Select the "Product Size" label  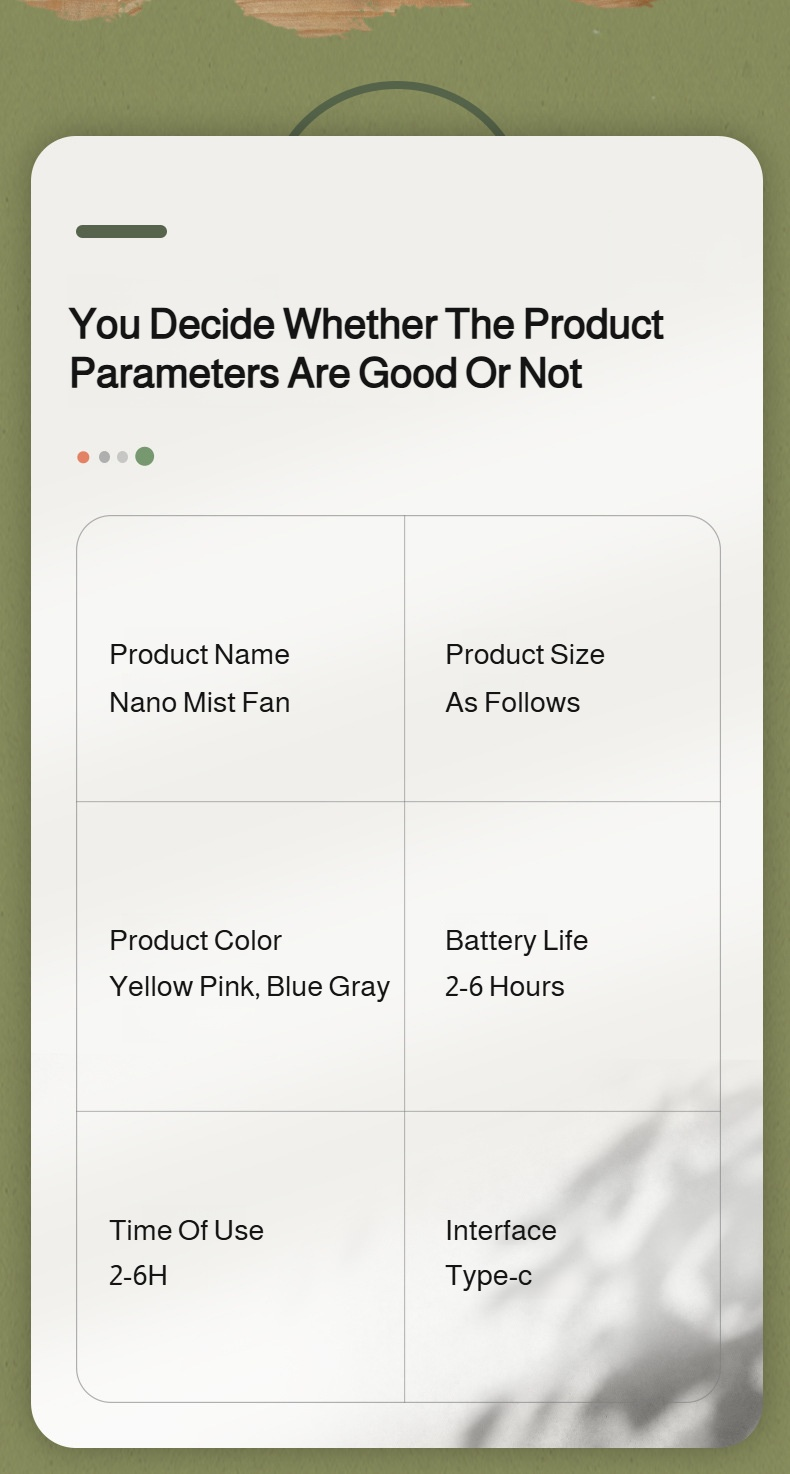525,654
